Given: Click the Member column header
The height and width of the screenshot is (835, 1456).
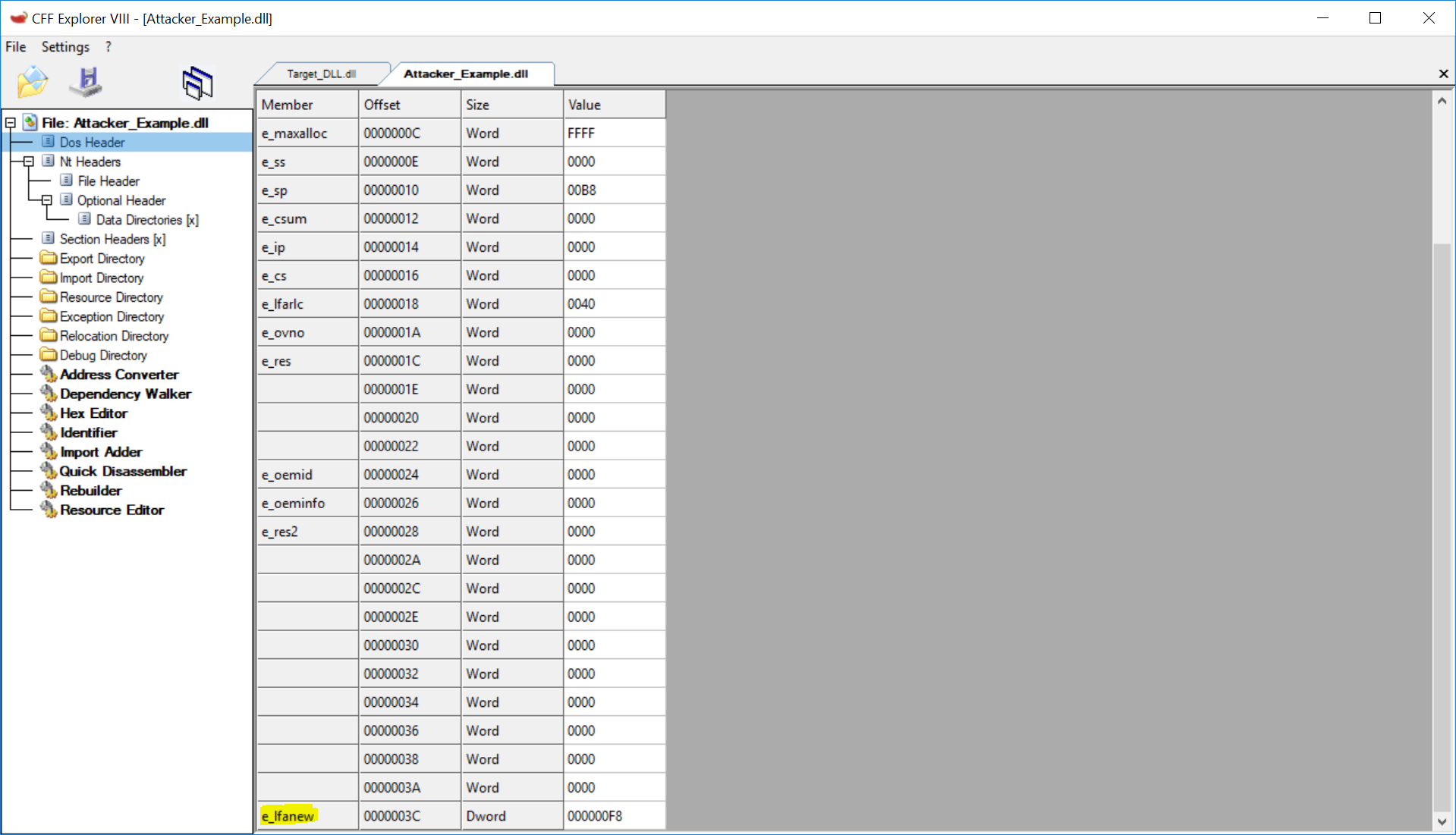Looking at the screenshot, I should click(307, 105).
